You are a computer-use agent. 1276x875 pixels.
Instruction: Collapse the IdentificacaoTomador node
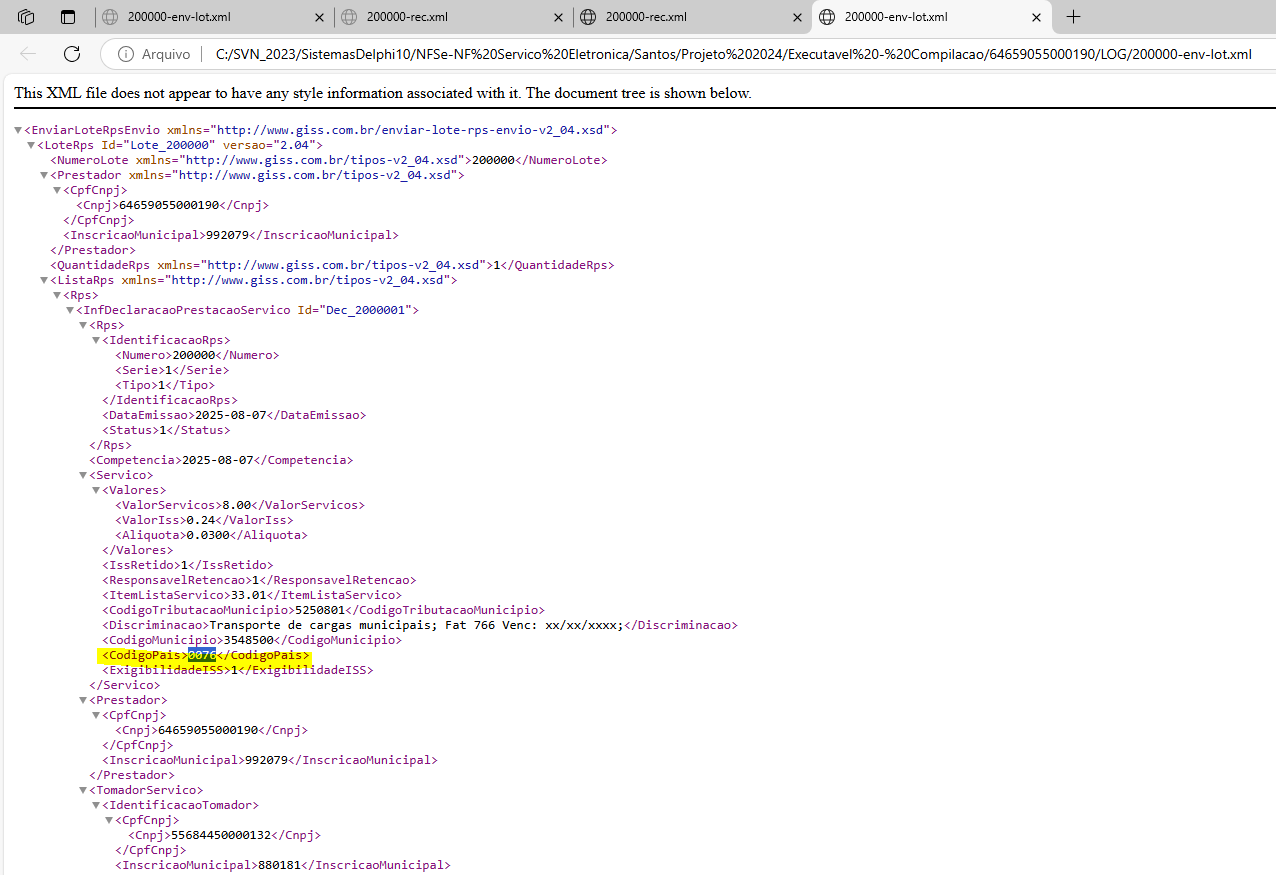click(96, 805)
